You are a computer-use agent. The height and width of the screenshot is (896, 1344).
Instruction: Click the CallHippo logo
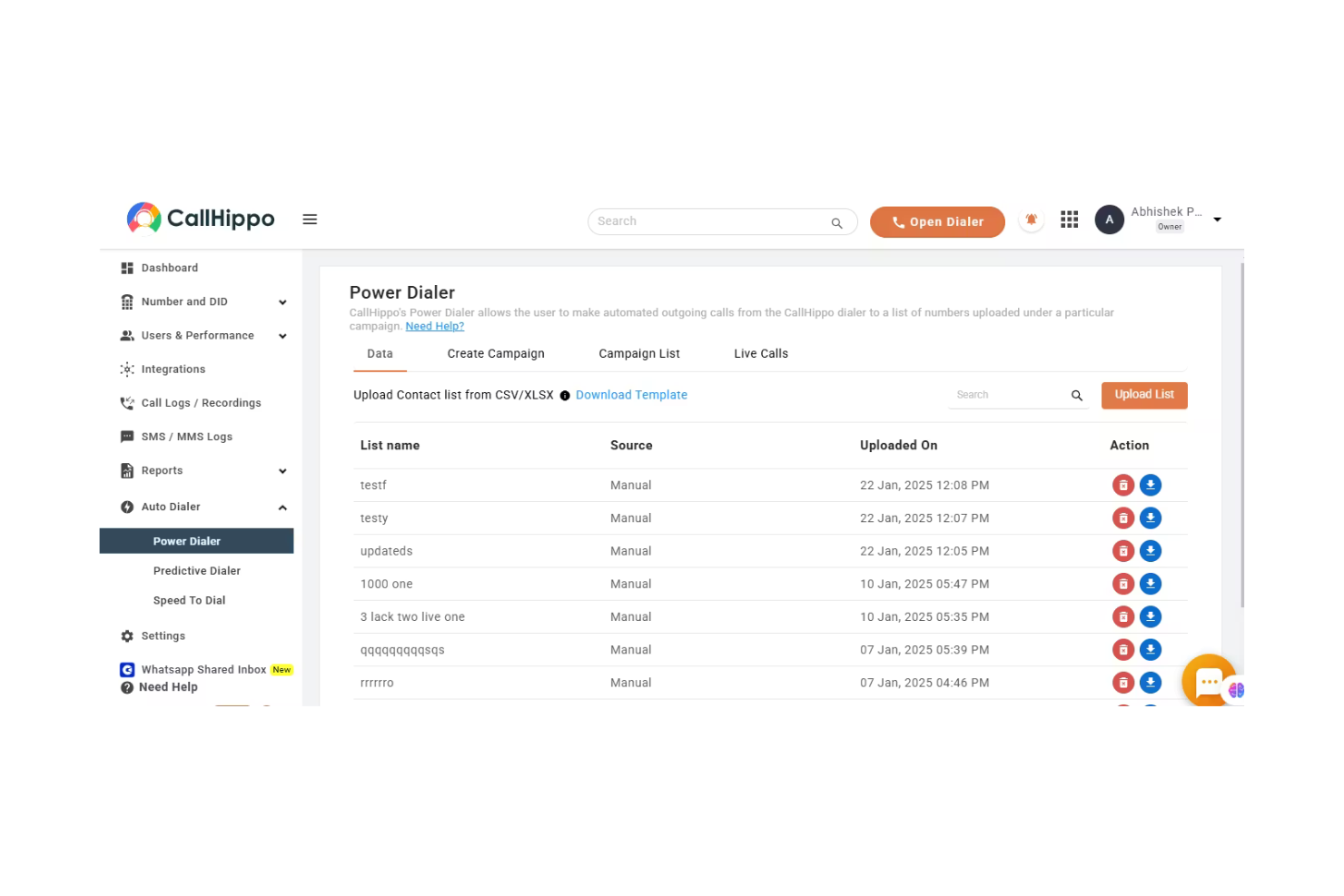200,218
